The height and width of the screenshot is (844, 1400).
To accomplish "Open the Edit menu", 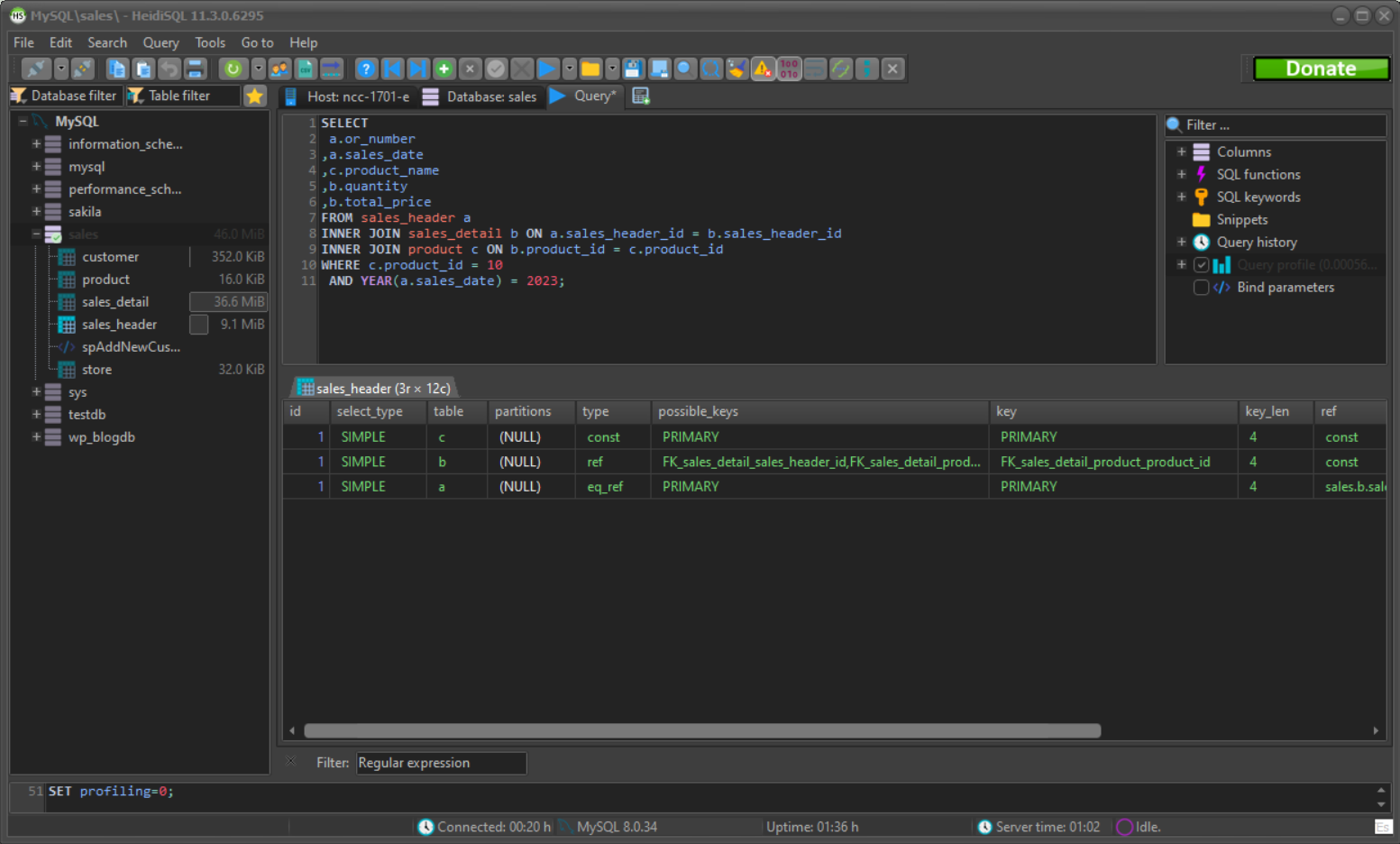I will pos(60,42).
